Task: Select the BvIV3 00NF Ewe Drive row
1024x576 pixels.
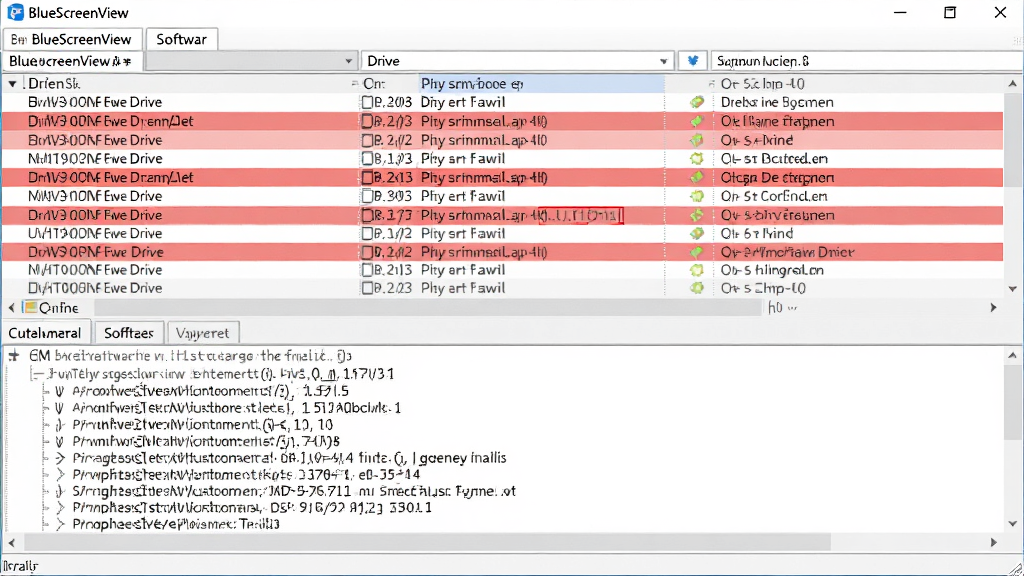Action: pos(502,103)
